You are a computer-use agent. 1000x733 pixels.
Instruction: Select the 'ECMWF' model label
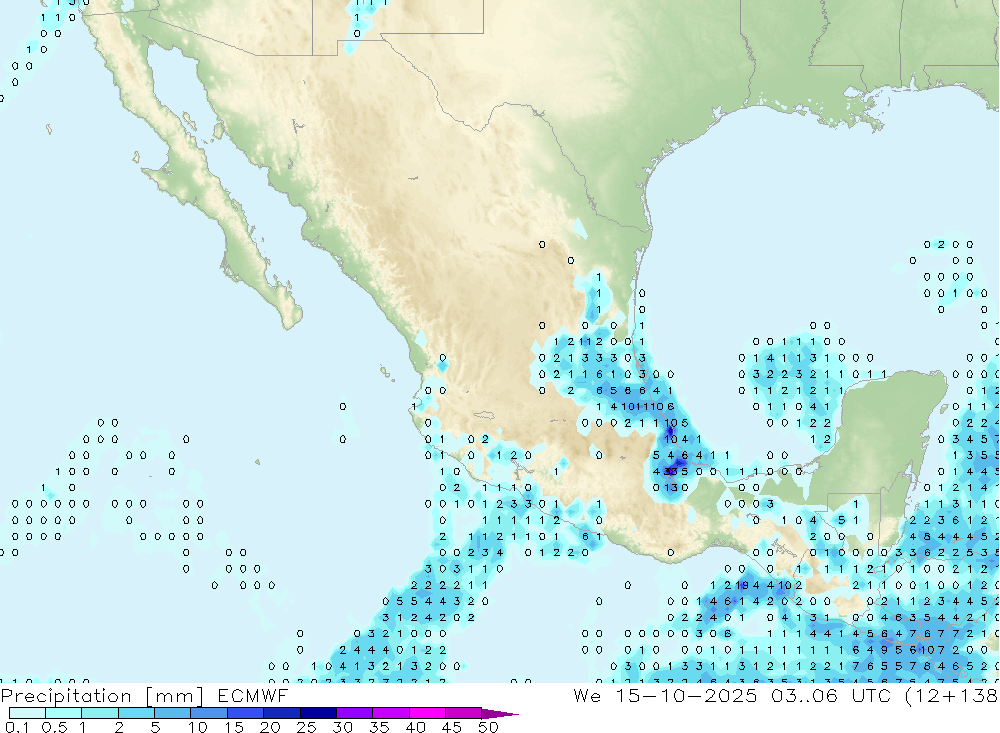coord(253,695)
